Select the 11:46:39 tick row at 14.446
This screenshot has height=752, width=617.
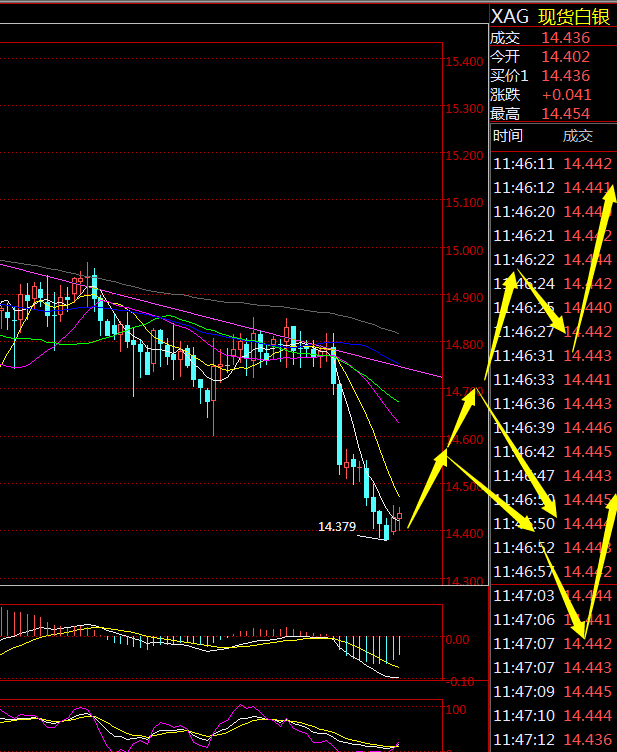click(553, 427)
